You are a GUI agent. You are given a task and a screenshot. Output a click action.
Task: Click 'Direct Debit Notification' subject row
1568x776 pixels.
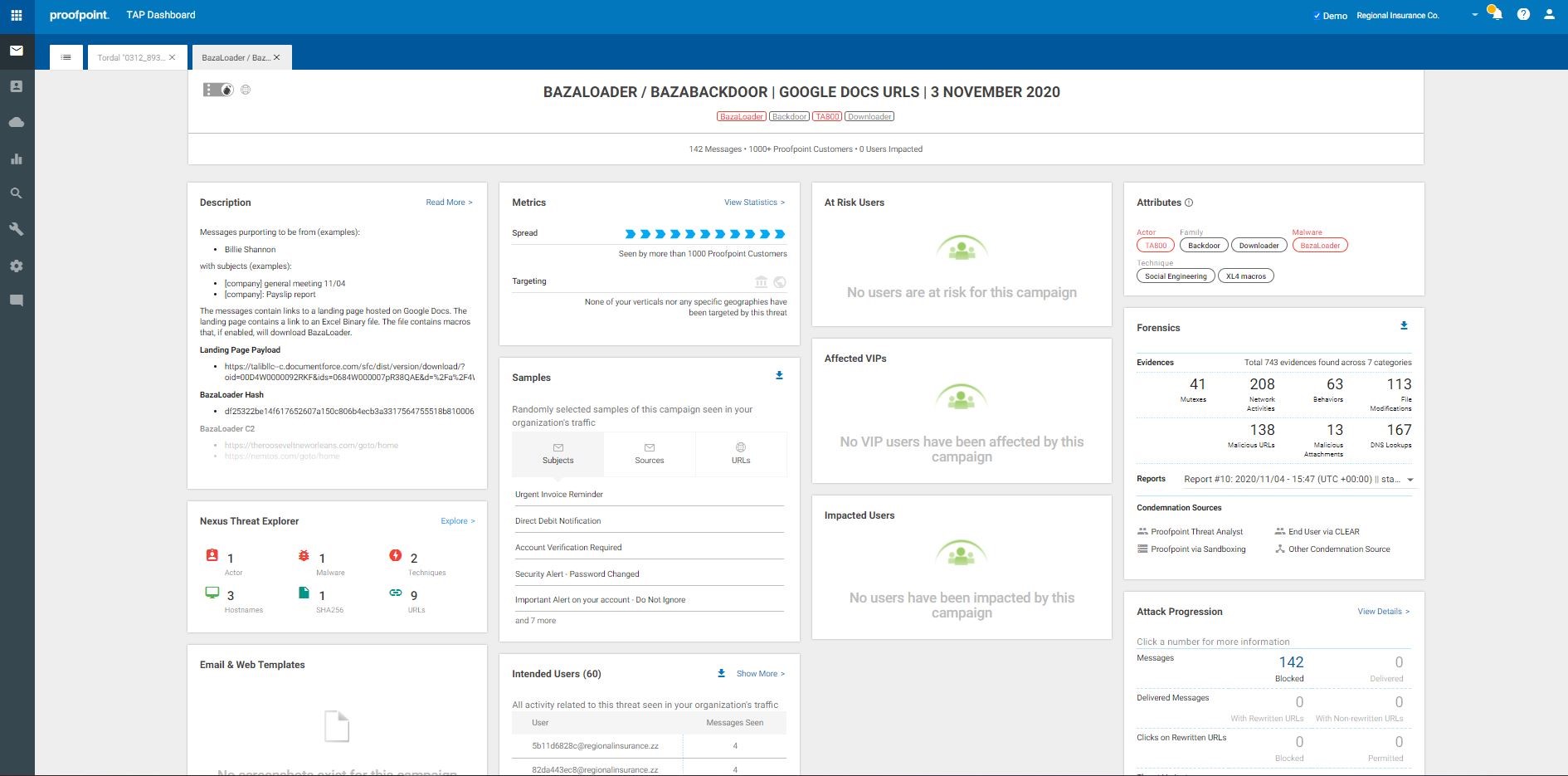click(650, 521)
